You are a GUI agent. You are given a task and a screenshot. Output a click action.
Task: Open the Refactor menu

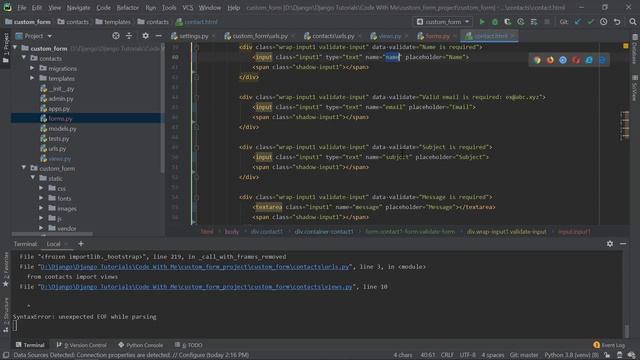point(127,7)
